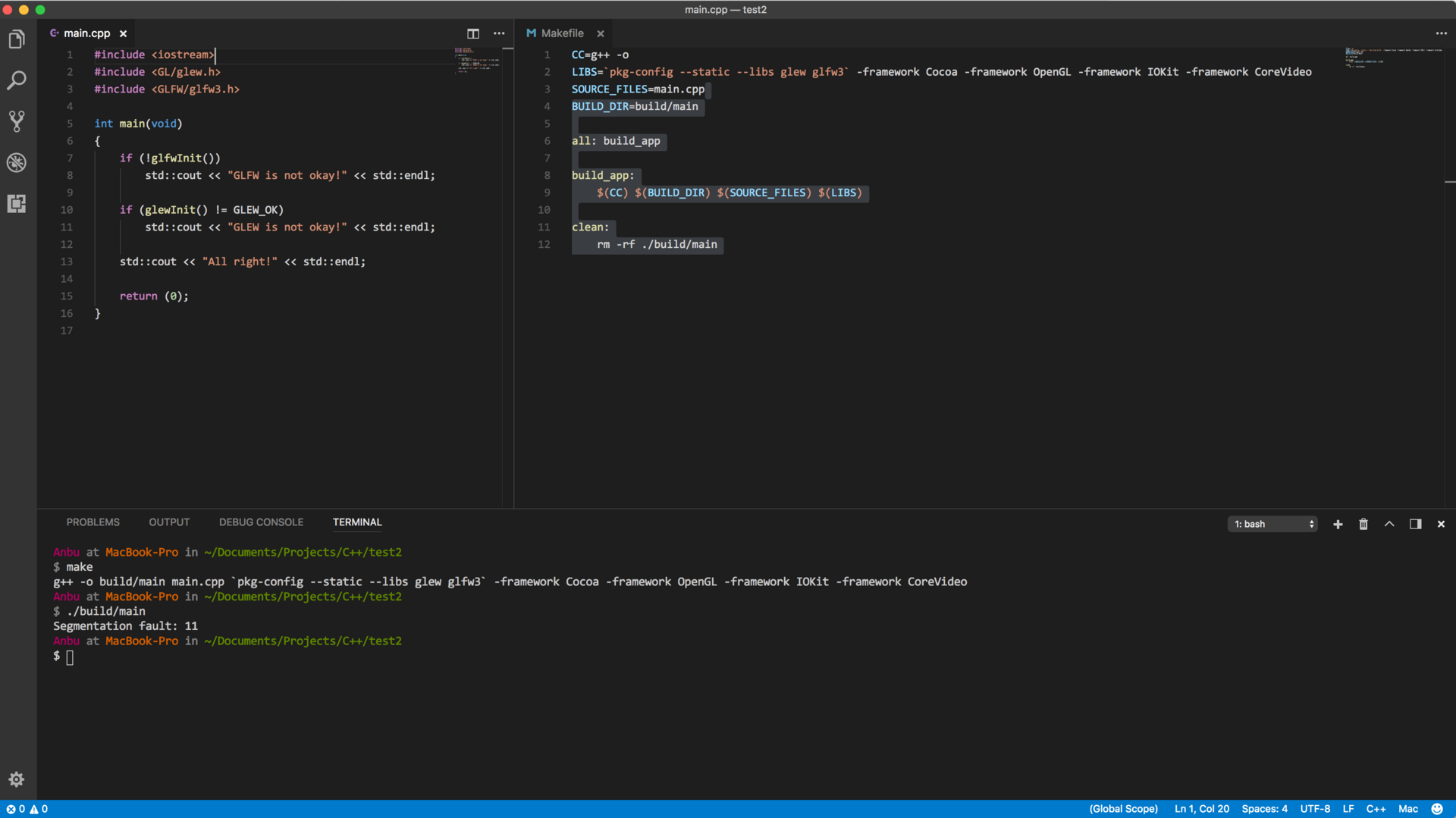Click 'Segmentation fault: 11' terminal output
This screenshot has width=1456, height=818.
click(125, 626)
